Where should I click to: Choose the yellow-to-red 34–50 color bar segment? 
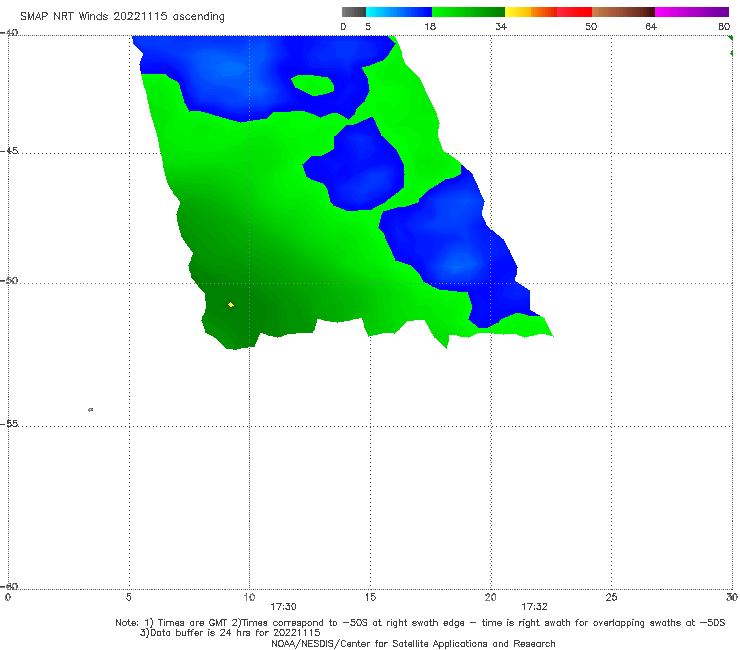(x=548, y=12)
